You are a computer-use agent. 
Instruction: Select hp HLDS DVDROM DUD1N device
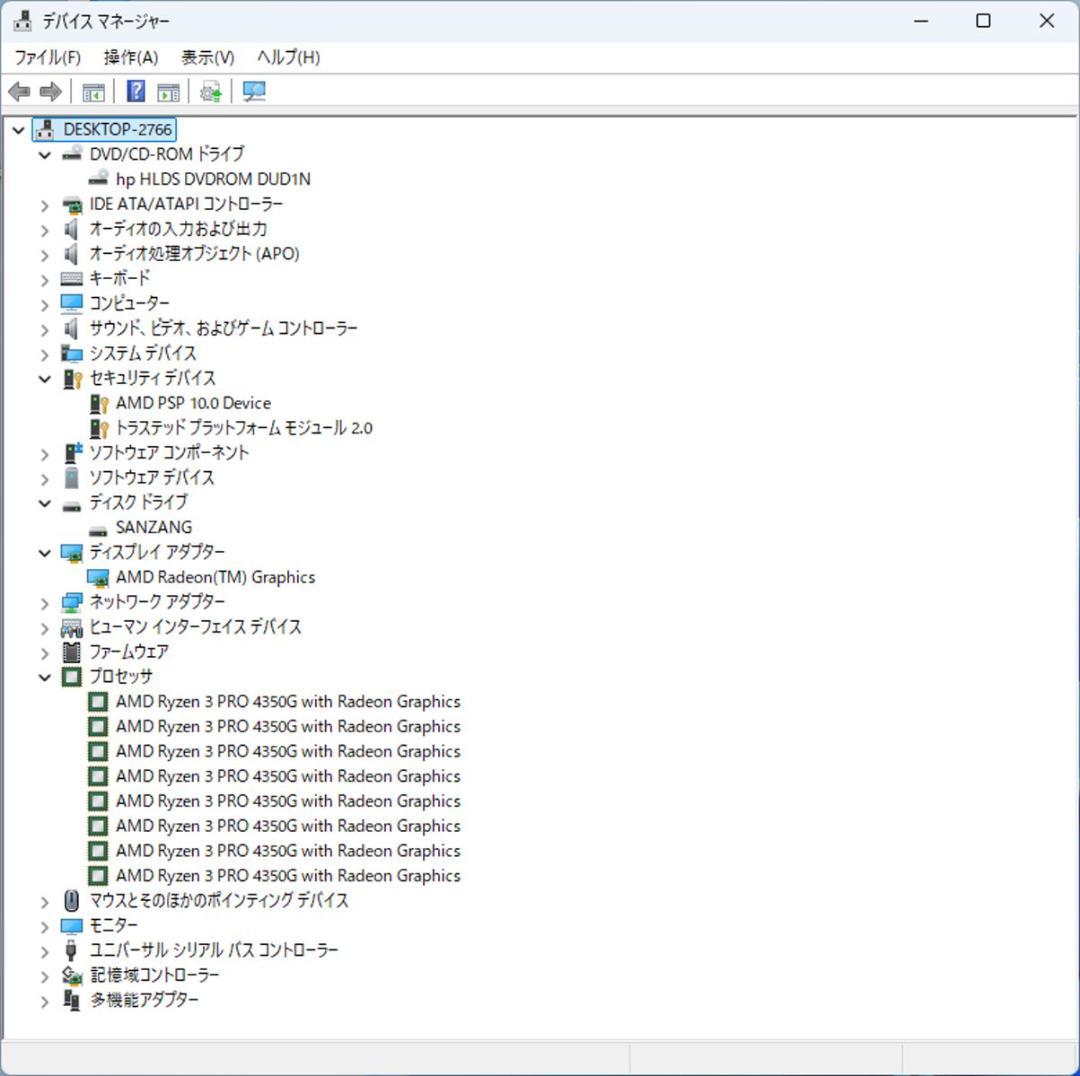click(212, 179)
